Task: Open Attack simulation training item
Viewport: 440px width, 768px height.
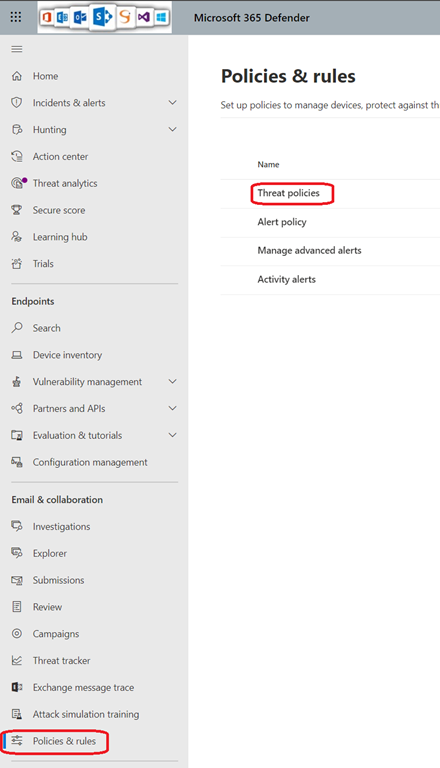Action: (x=86, y=715)
